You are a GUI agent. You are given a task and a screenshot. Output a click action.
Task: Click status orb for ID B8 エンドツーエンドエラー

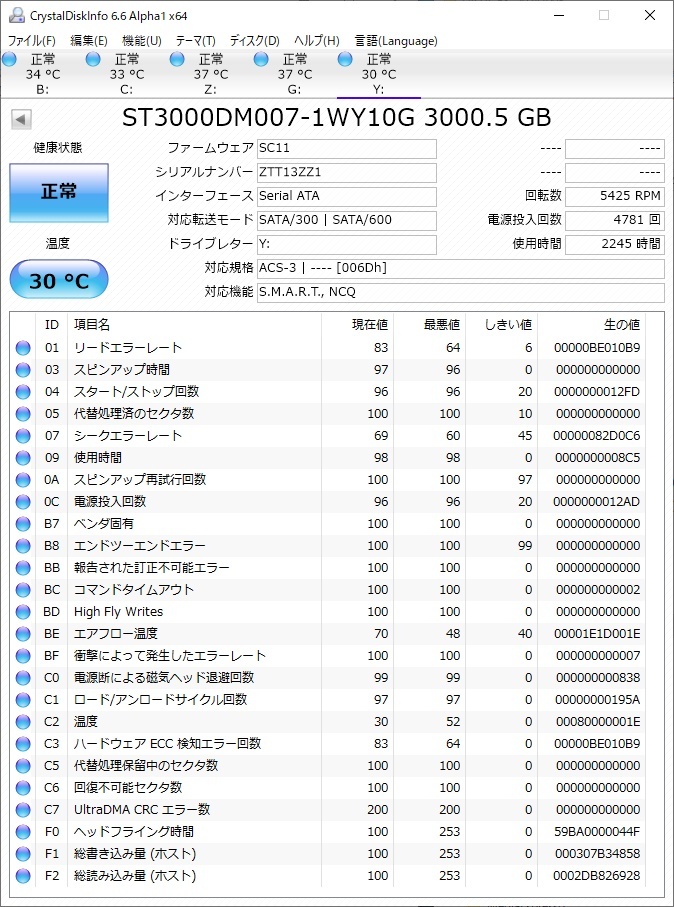pyautogui.click(x=23, y=545)
